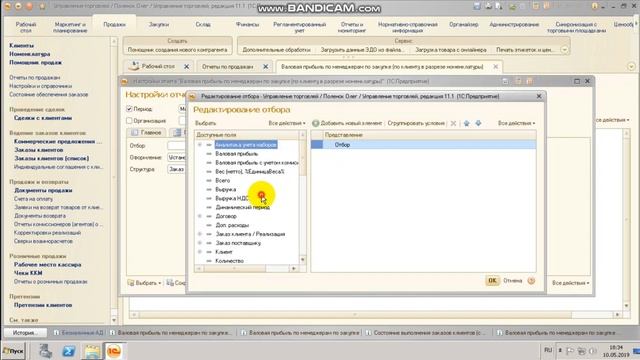Switch to 1C Enterprise taskbar icon
Screen dimensions: 640x360
tap(114, 351)
